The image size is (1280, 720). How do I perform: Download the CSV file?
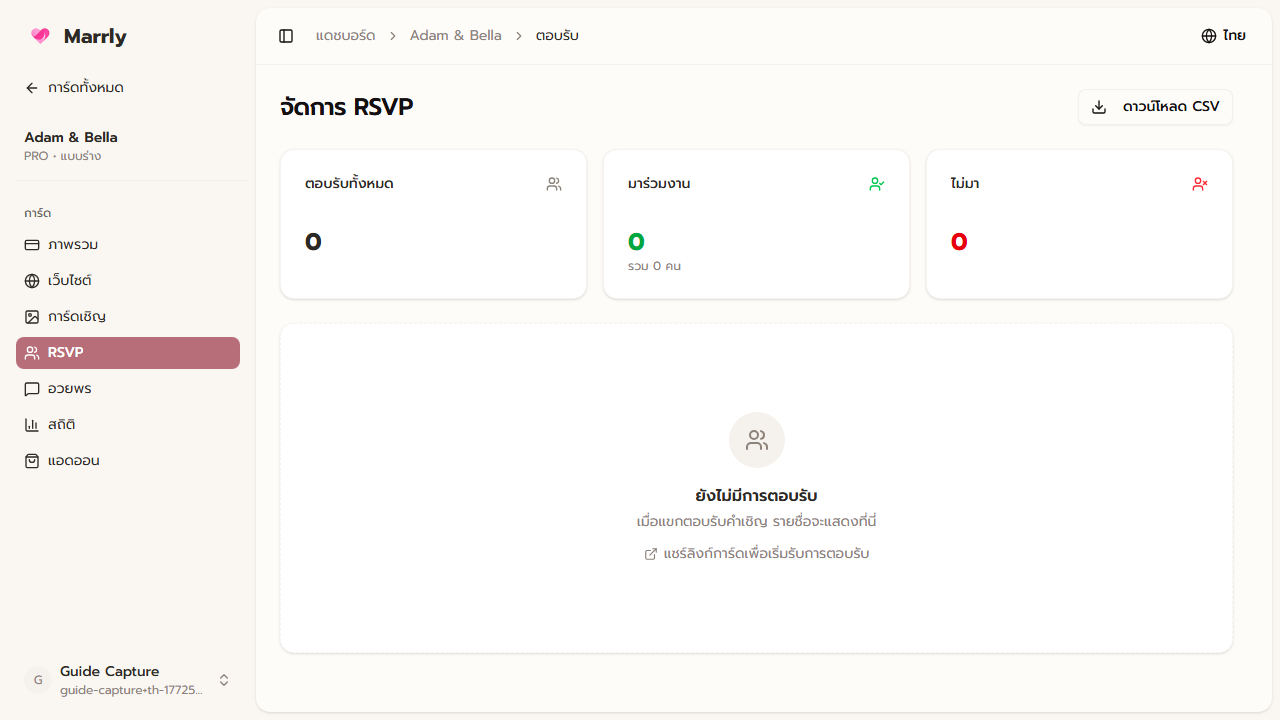1154,107
